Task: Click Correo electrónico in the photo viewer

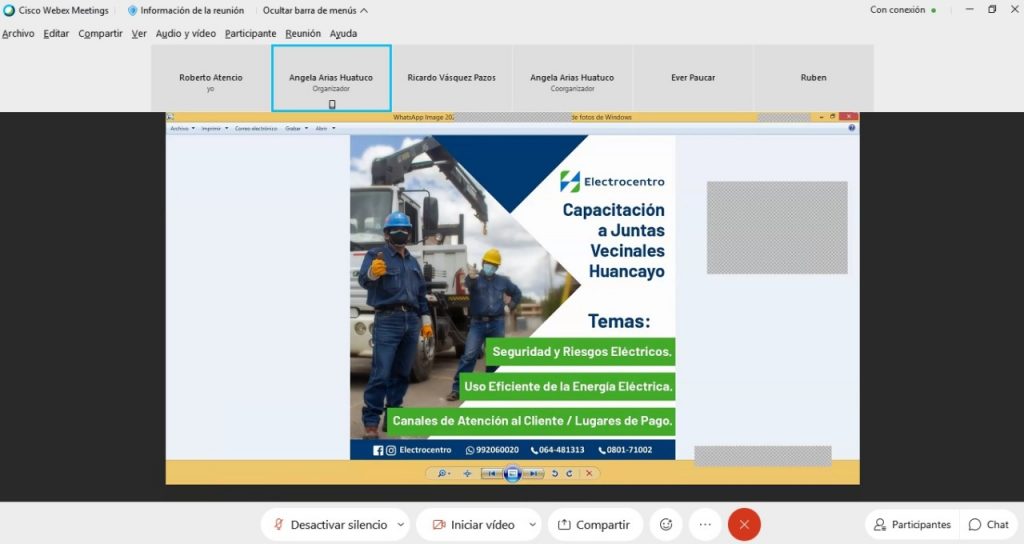Action: pyautogui.click(x=256, y=129)
